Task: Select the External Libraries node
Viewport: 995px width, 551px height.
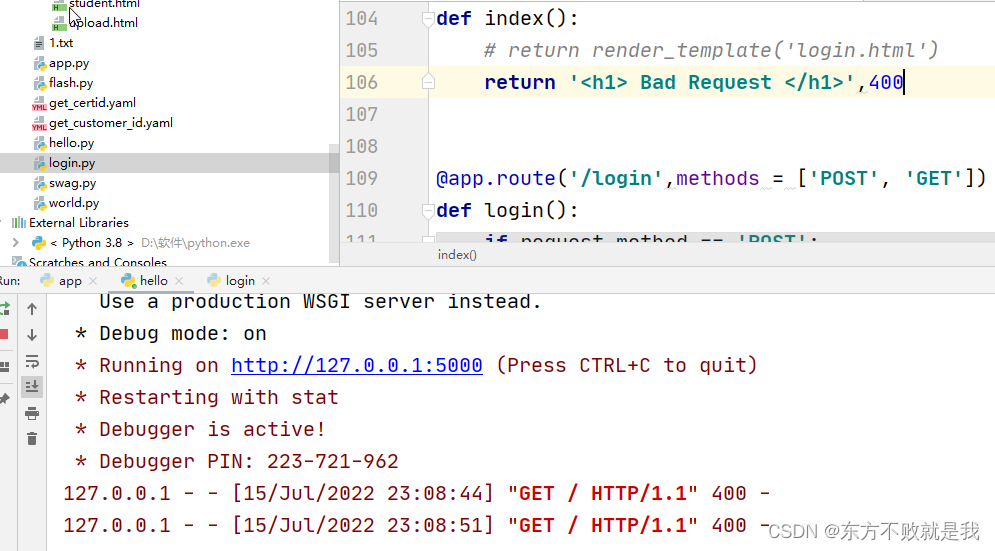Action: (79, 223)
